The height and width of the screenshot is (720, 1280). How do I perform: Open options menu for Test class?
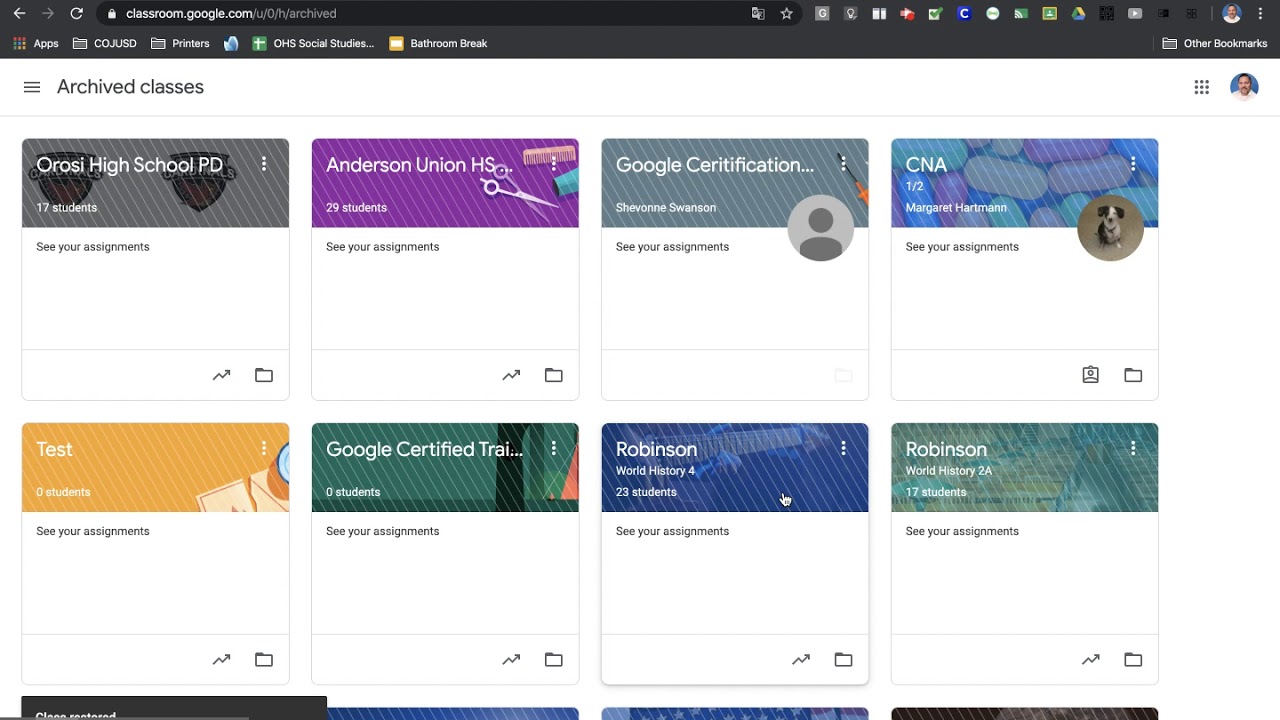point(264,449)
